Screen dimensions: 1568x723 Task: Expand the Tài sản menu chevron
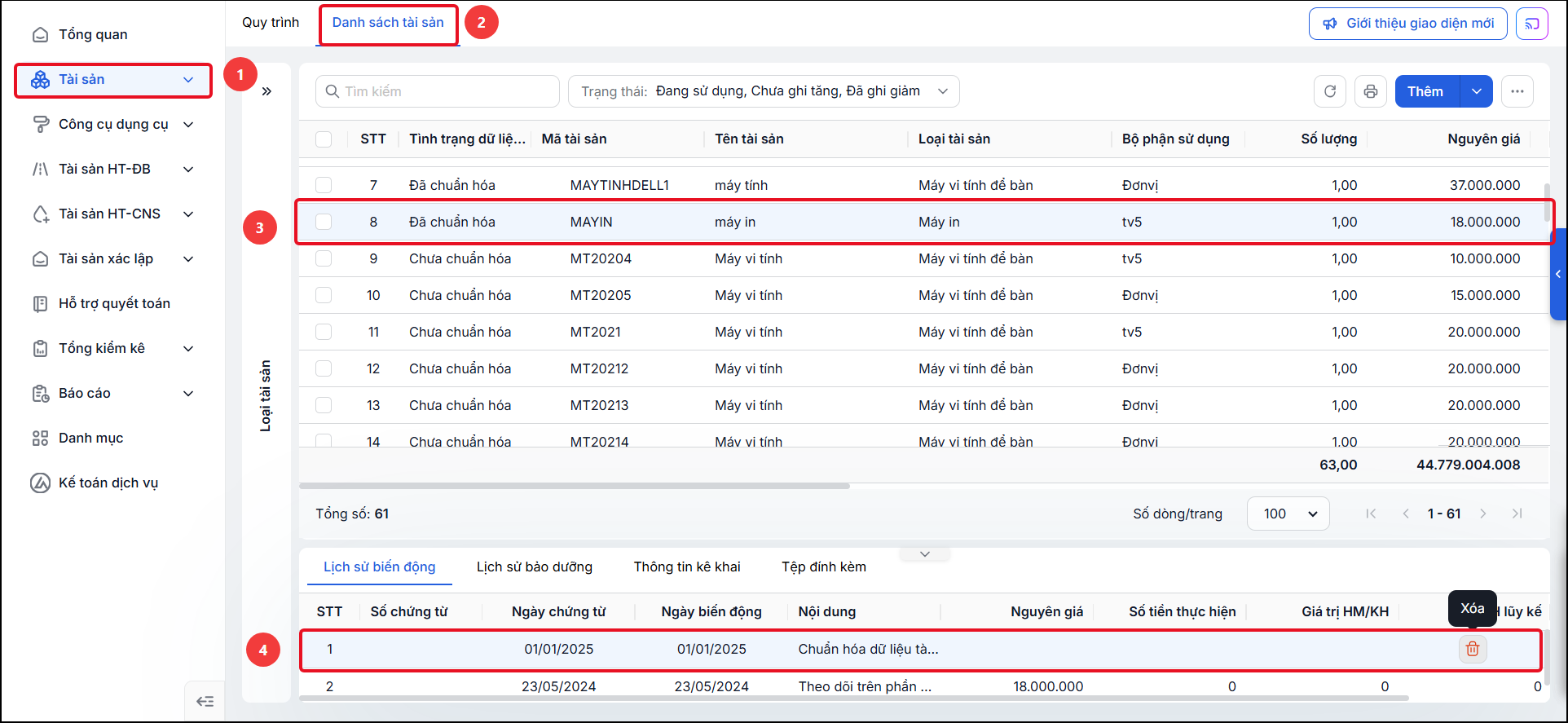188,80
